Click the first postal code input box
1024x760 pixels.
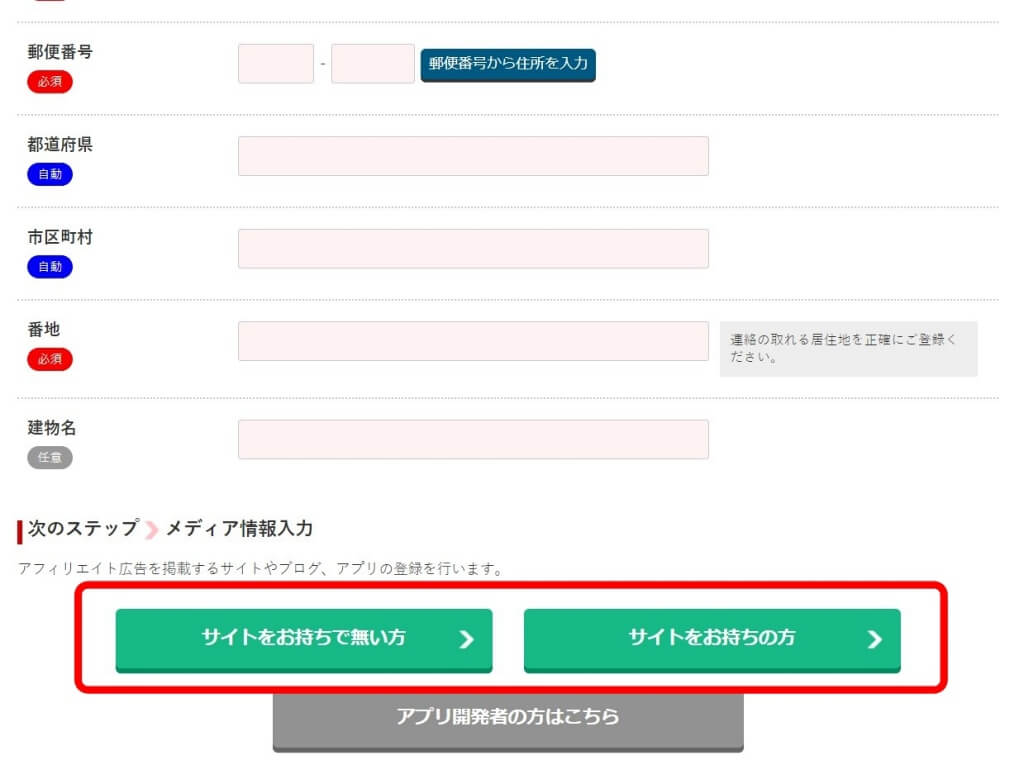[x=276, y=63]
